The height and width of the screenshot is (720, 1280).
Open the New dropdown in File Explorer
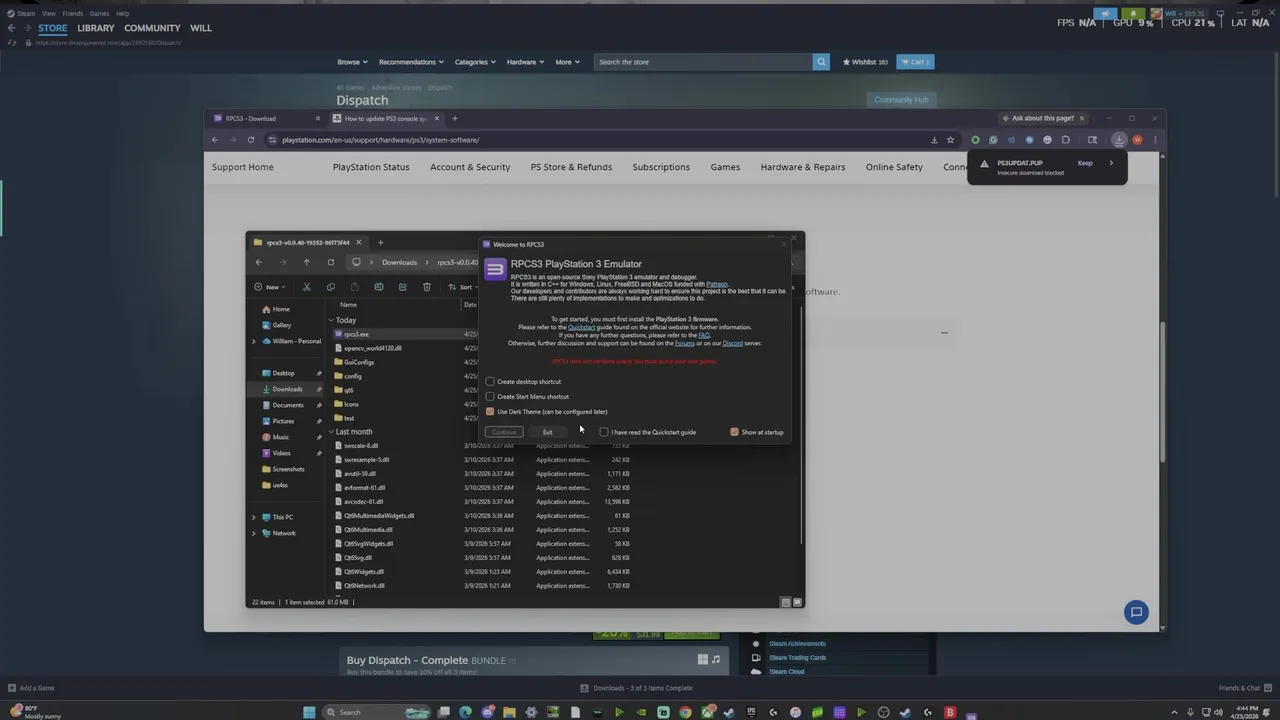271,287
